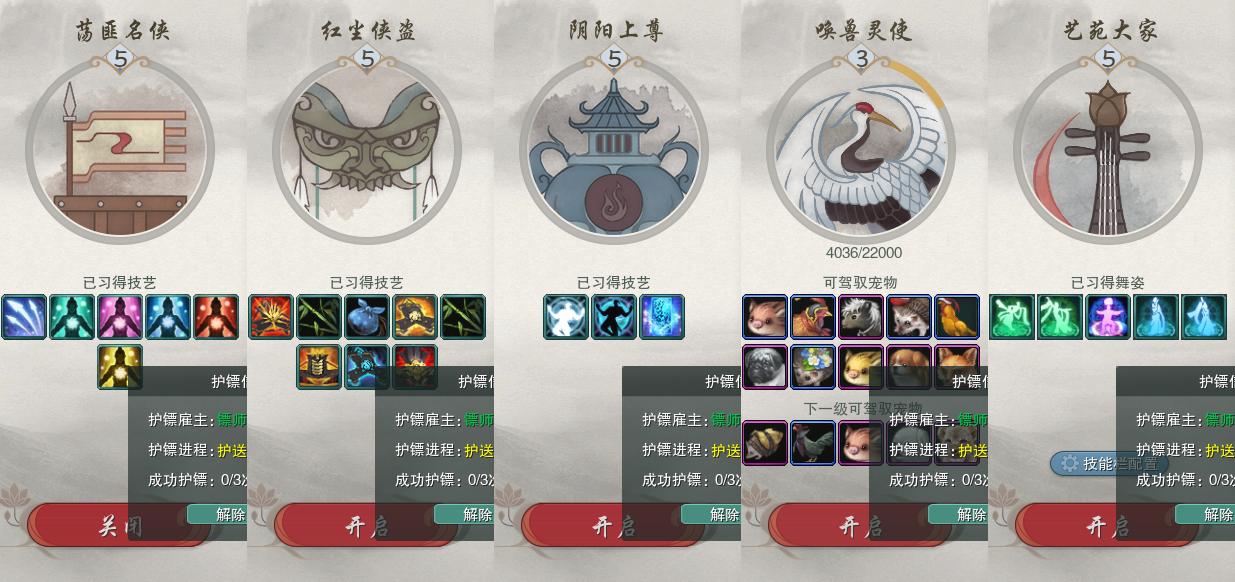Select the pug dog pet icon

coord(765,366)
